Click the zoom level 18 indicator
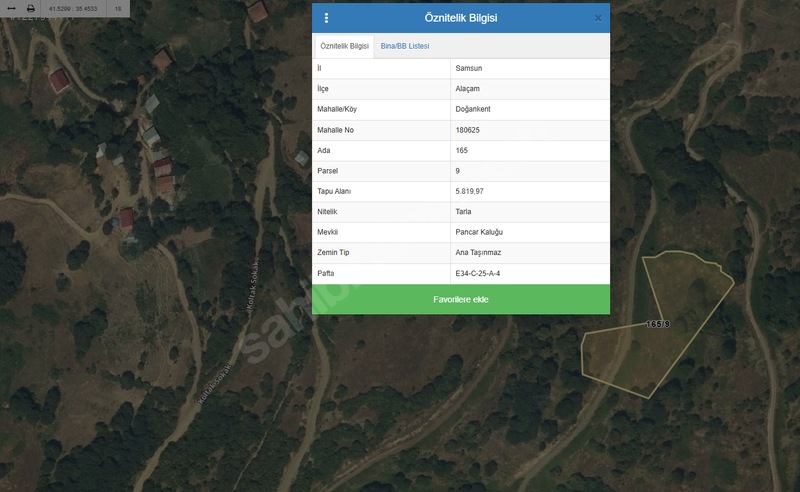The height and width of the screenshot is (492, 800). coord(118,9)
